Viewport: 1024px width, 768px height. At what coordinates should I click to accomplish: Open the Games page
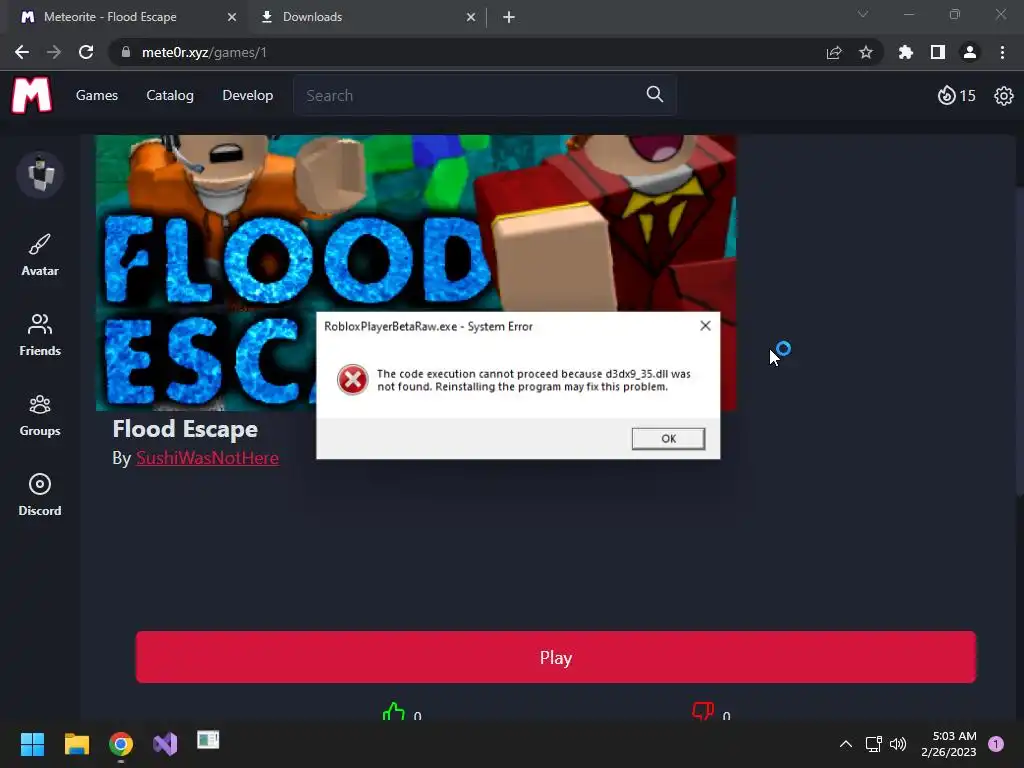coord(97,95)
